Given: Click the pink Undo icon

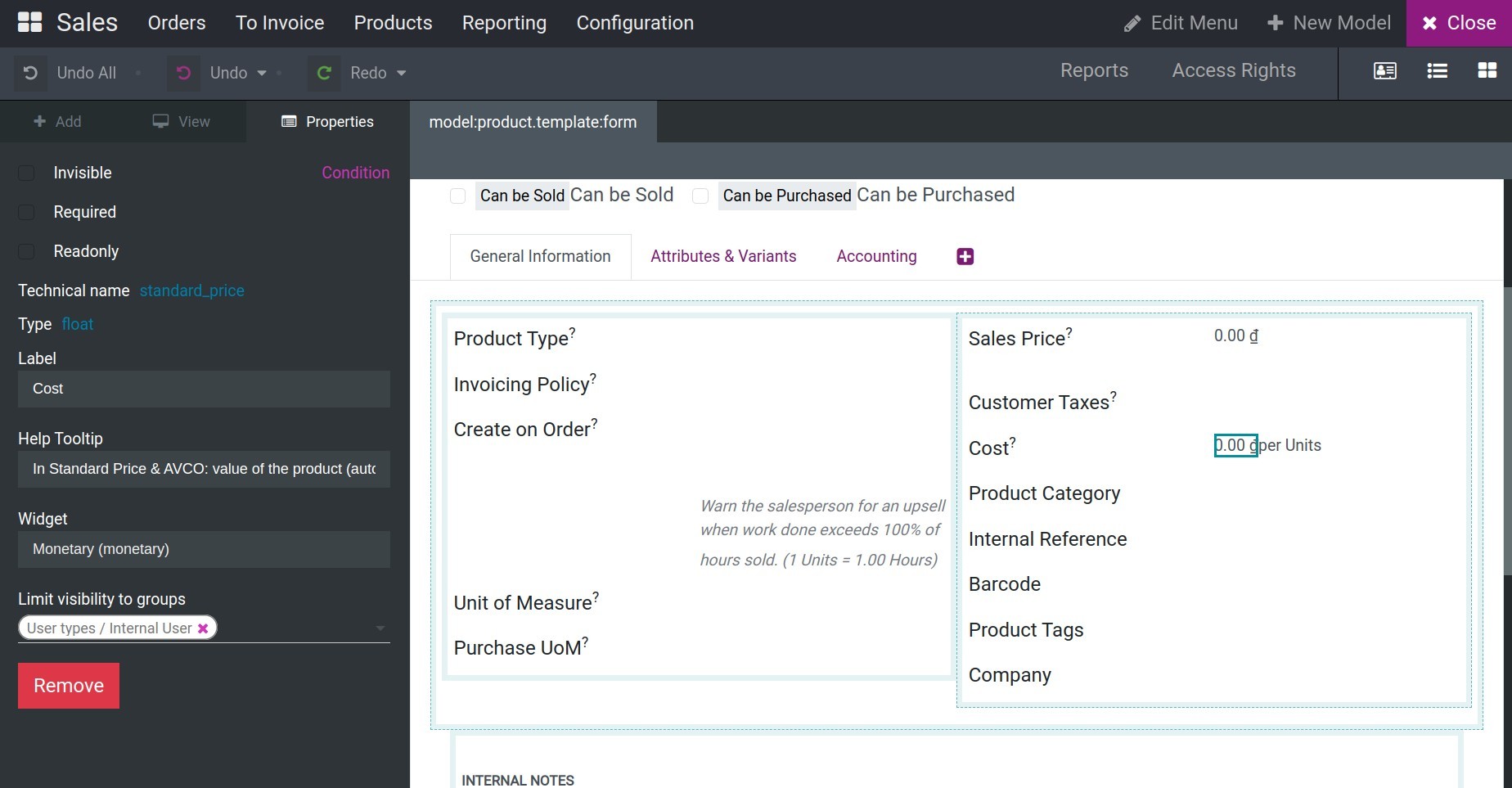Looking at the screenshot, I should [x=183, y=73].
